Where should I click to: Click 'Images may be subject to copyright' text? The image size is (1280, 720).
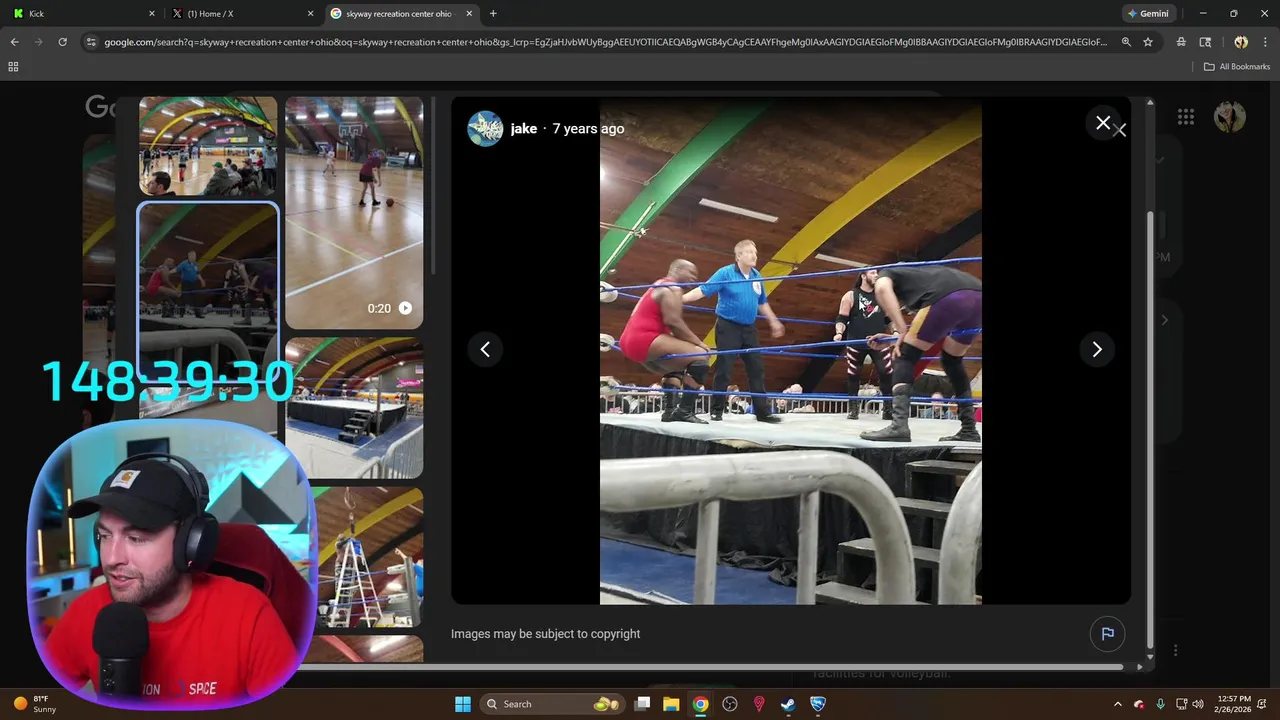545,634
